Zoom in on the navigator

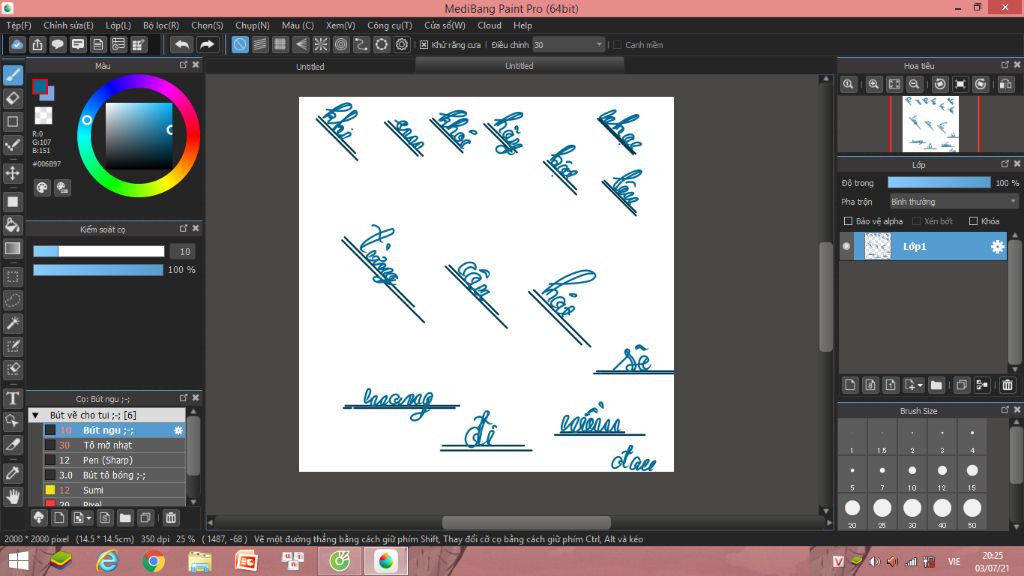873,84
